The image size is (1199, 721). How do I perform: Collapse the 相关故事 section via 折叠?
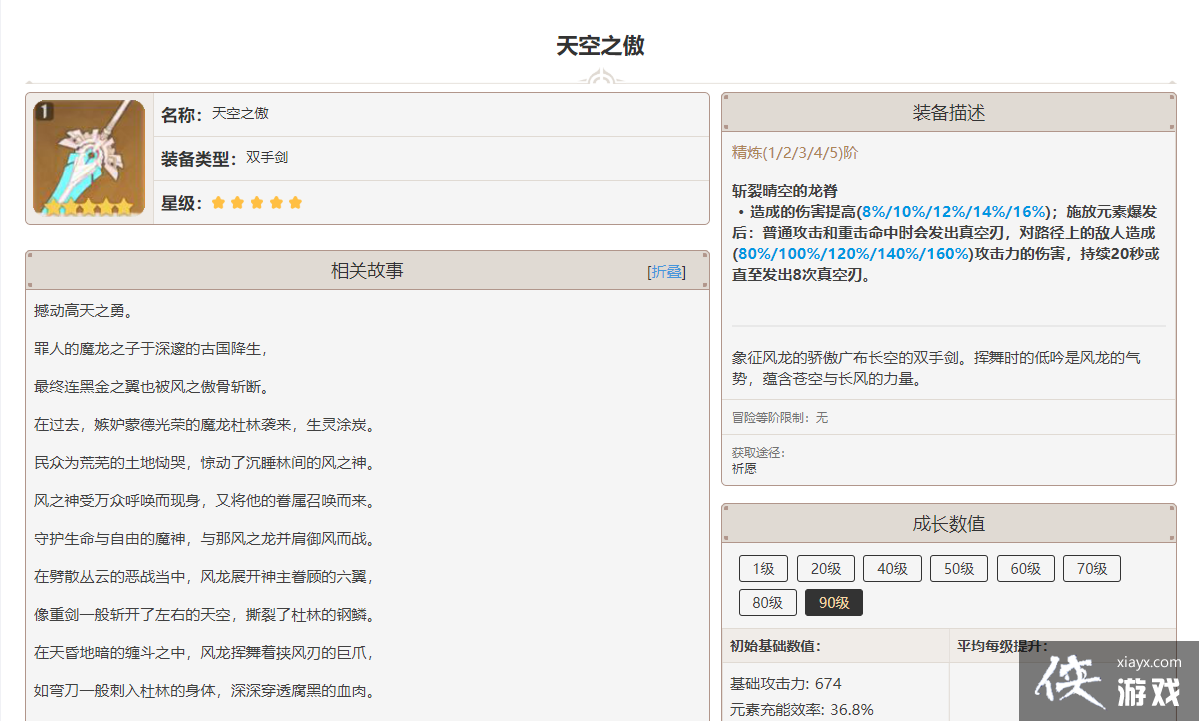click(667, 271)
